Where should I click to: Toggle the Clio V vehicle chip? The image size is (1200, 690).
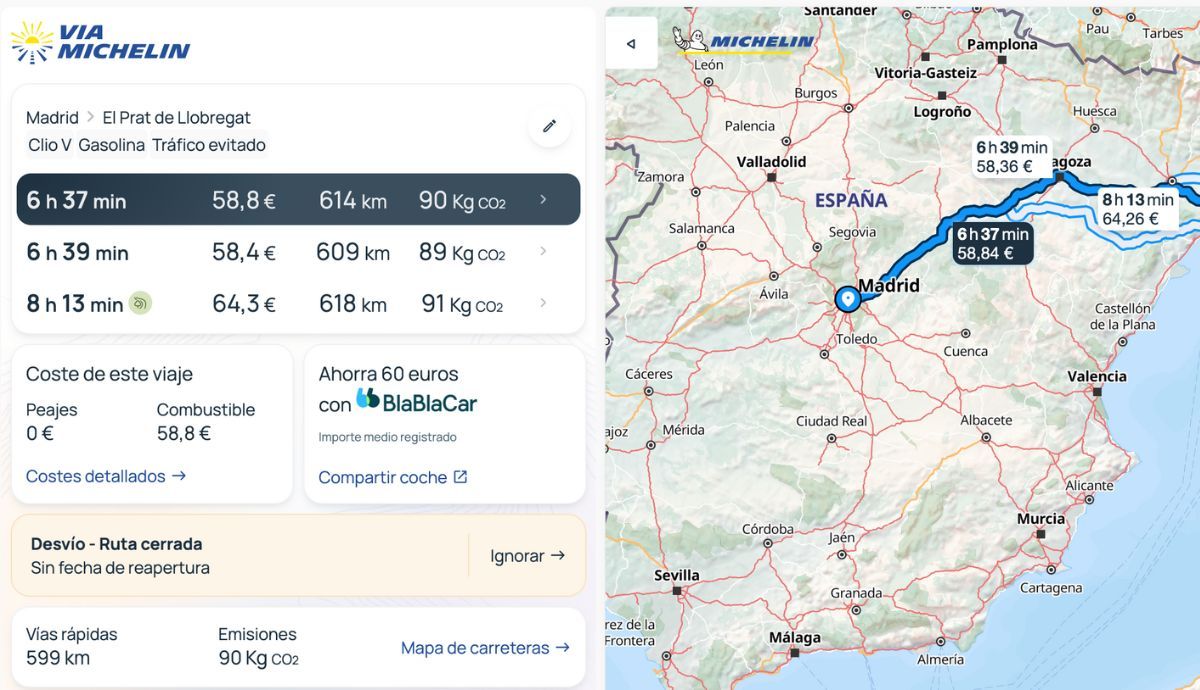(48, 145)
